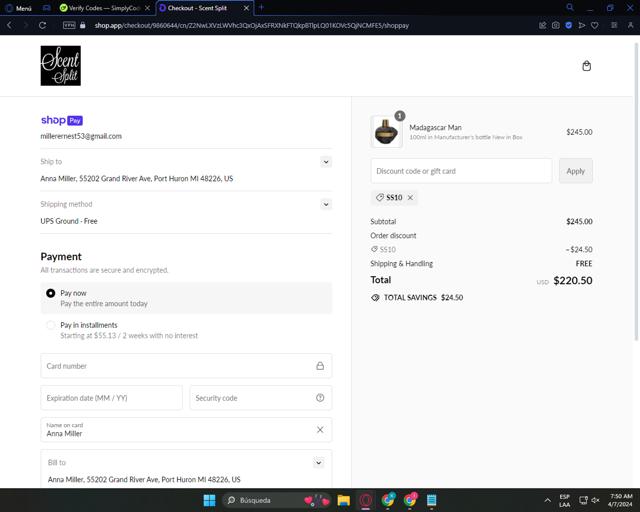The width and height of the screenshot is (640, 512).
Task: Click the millerernest53@gmail.com email text
Action: (81, 136)
